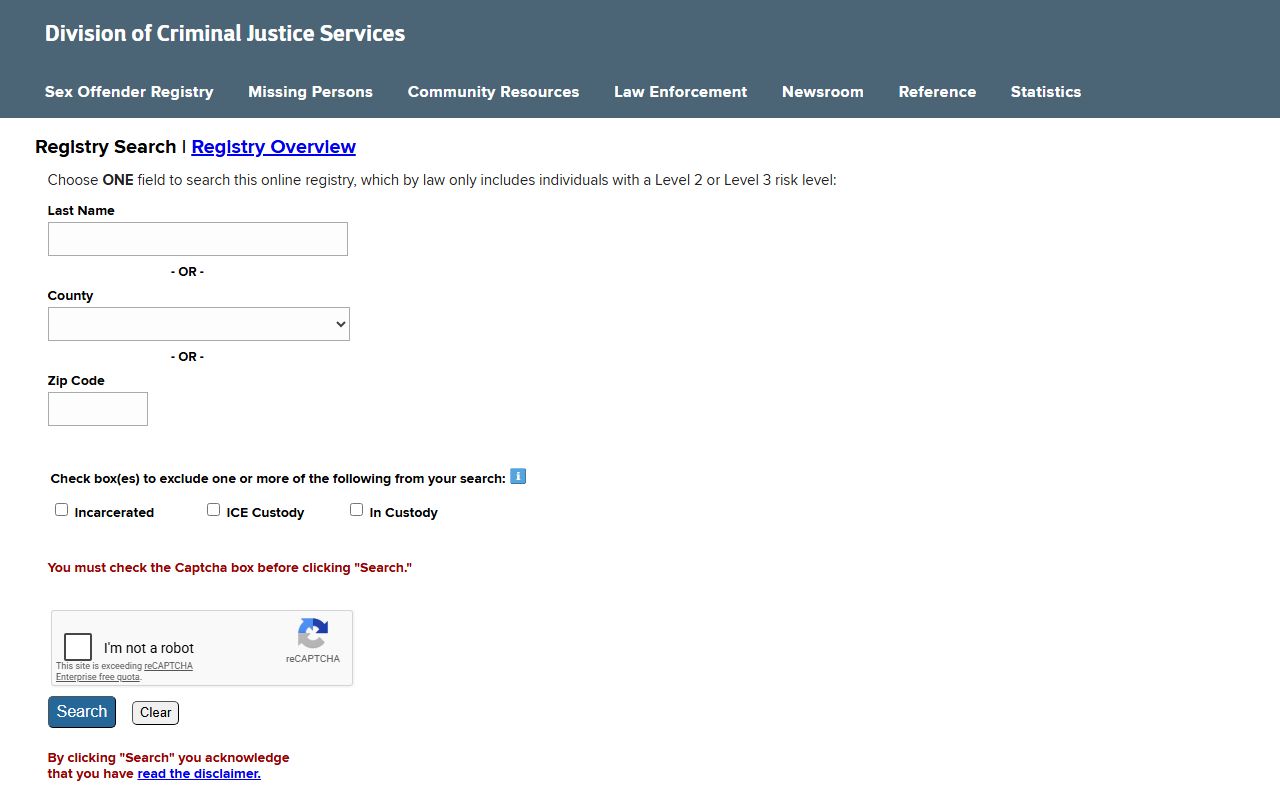Click the blue Search button
Screen dimensions: 1280x800
(x=82, y=712)
